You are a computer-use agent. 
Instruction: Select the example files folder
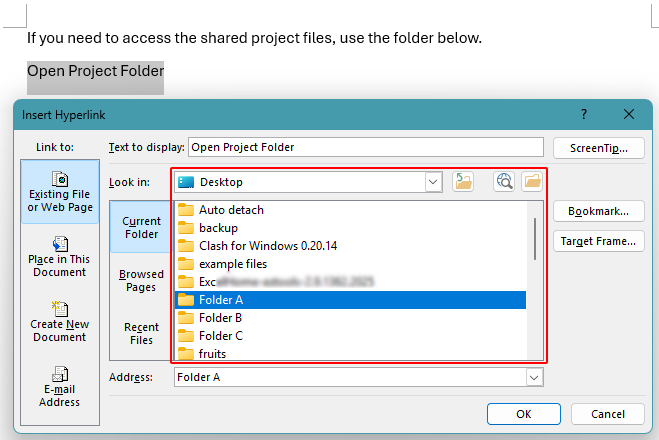(350, 264)
